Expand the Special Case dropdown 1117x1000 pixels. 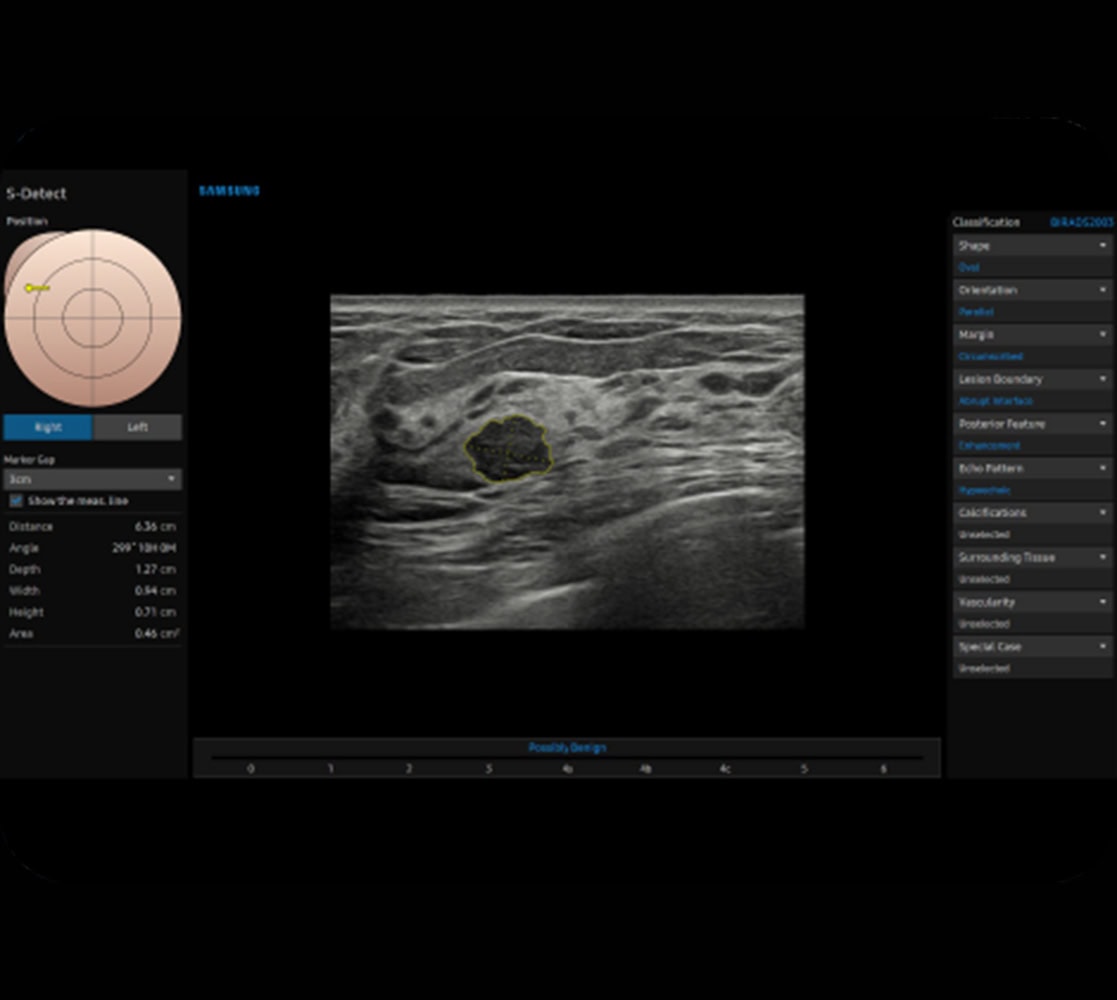coord(1033,647)
